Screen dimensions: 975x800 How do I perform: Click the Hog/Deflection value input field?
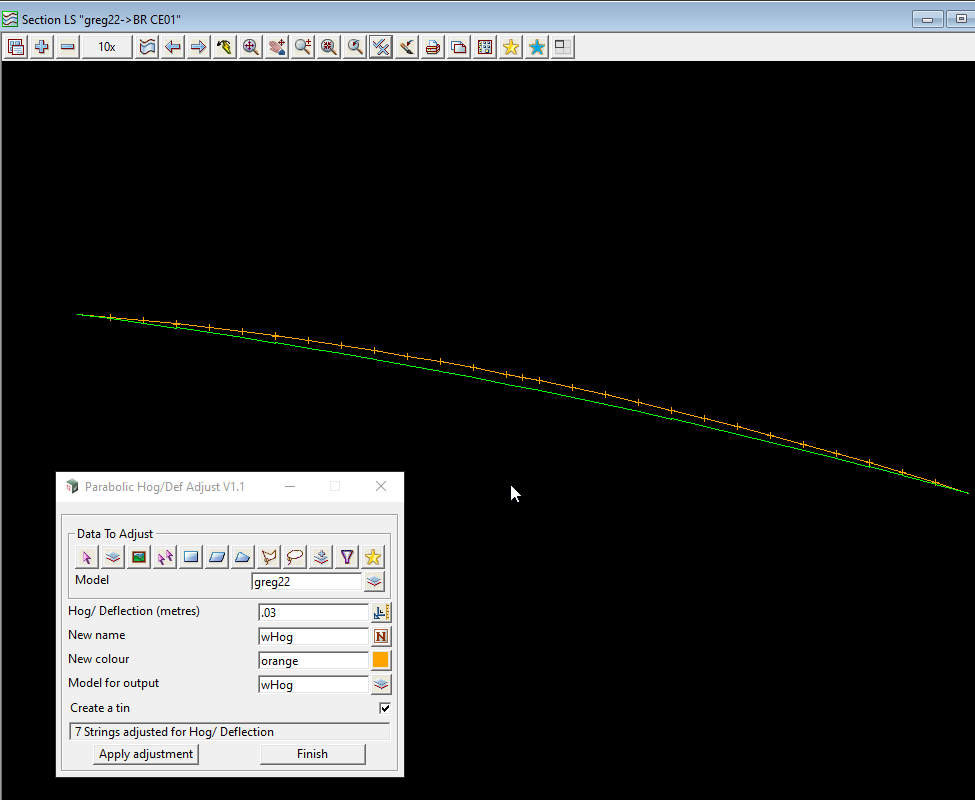point(313,612)
